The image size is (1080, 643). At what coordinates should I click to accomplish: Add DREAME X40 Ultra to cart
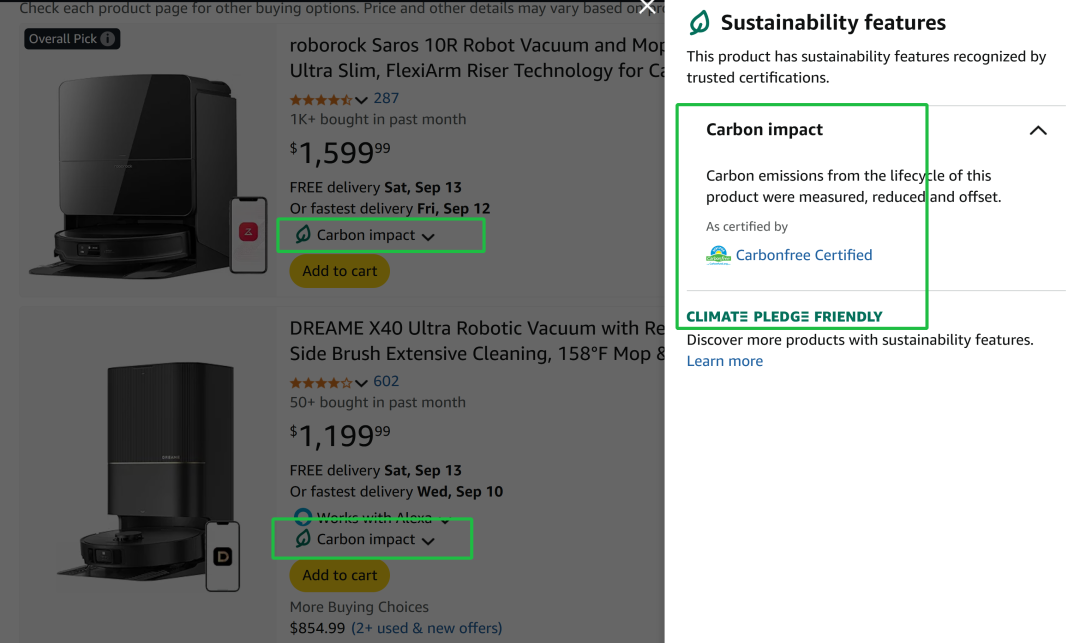pyautogui.click(x=339, y=575)
